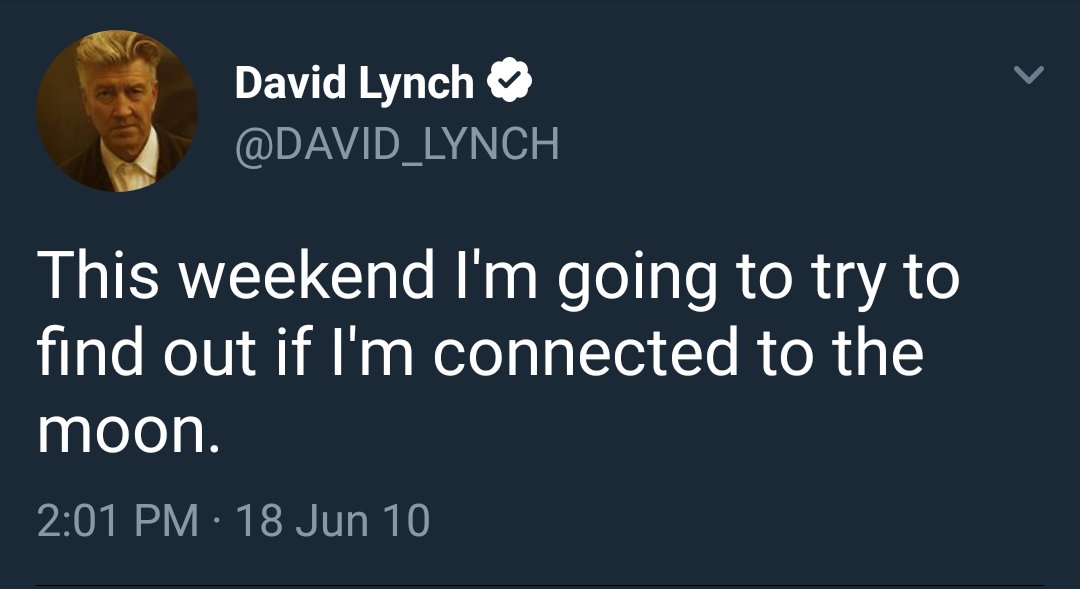Viewport: 1080px width, 589px height.
Task: Click the word "weekend" in the tweet
Action: click(x=307, y=275)
